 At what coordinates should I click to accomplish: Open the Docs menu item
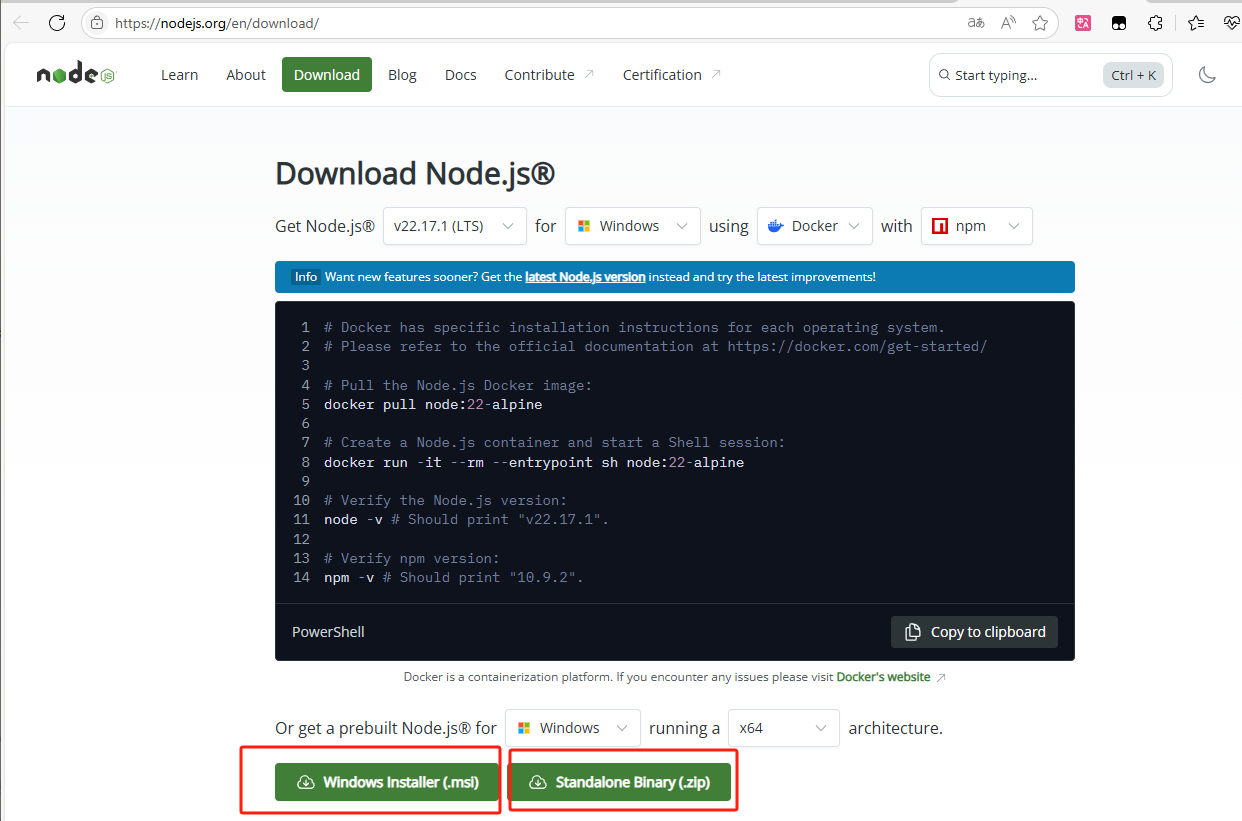(x=461, y=75)
